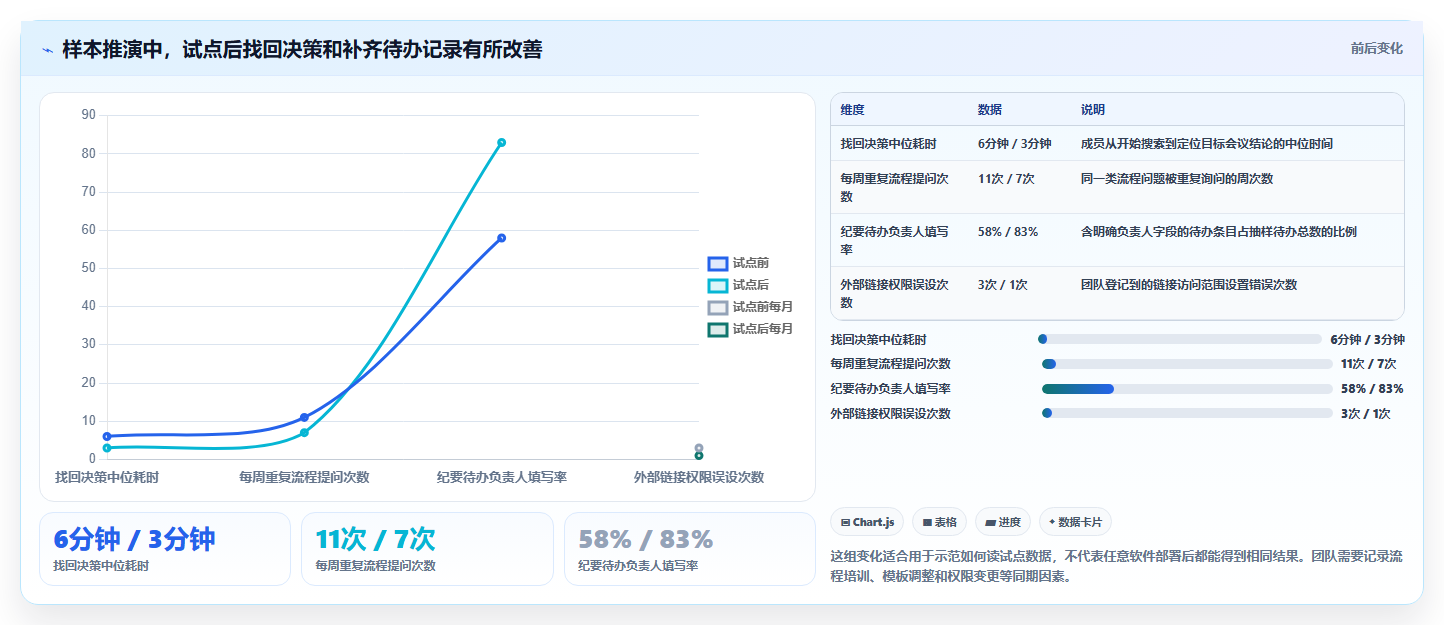The height and width of the screenshot is (625, 1444).
Task: Toggle the 试点前 legend series
Action: [x=738, y=263]
